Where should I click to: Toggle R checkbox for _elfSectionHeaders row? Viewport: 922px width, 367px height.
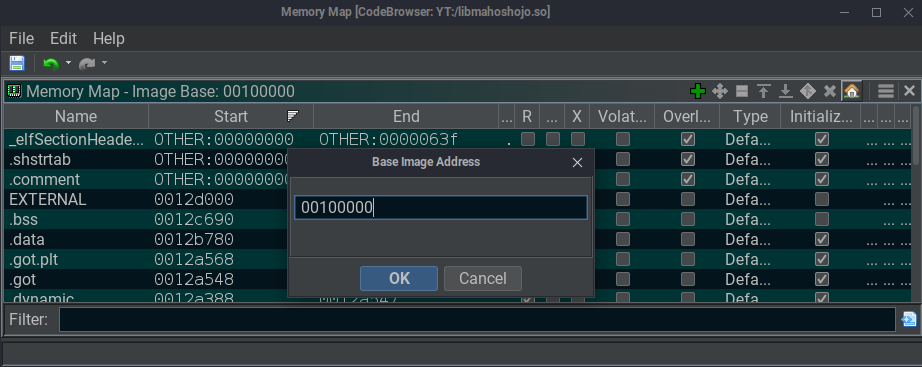tap(527, 139)
